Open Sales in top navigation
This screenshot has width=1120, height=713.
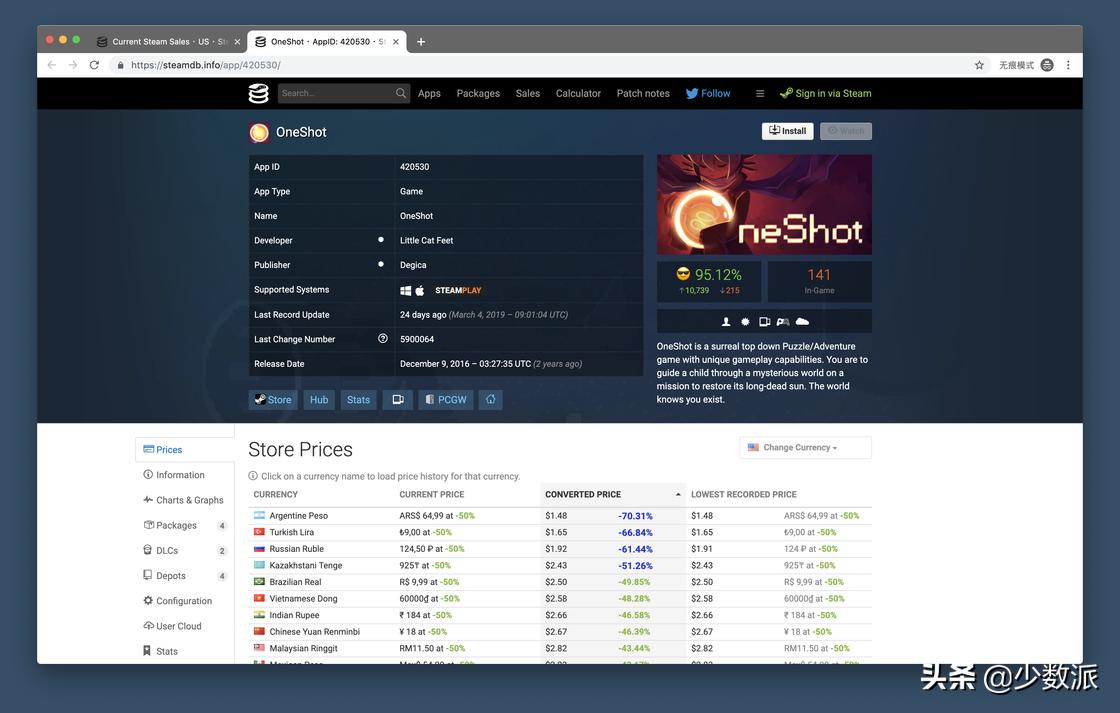528,94
